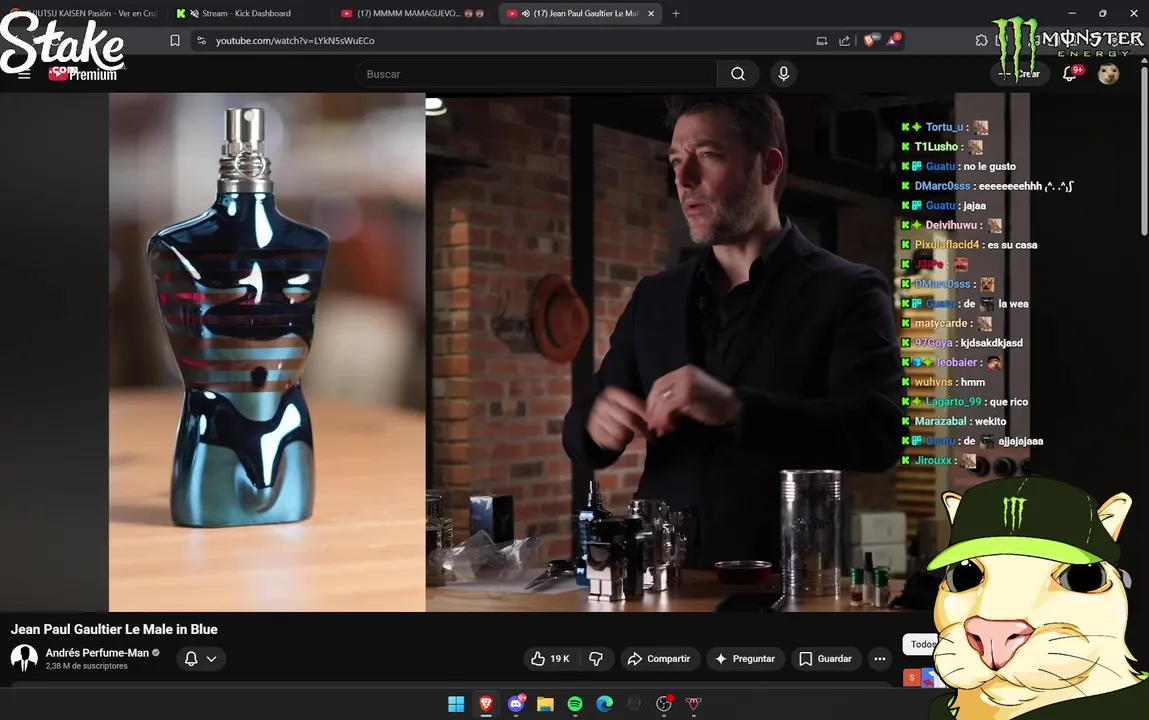Open the more actions three-dot menu
This screenshot has width=1149, height=720.
(879, 658)
